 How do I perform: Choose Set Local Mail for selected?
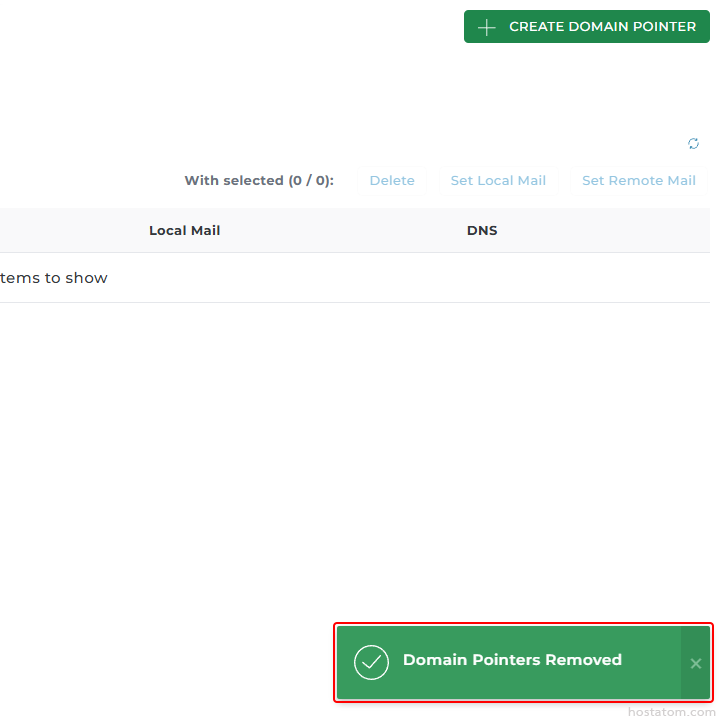pyautogui.click(x=498, y=181)
